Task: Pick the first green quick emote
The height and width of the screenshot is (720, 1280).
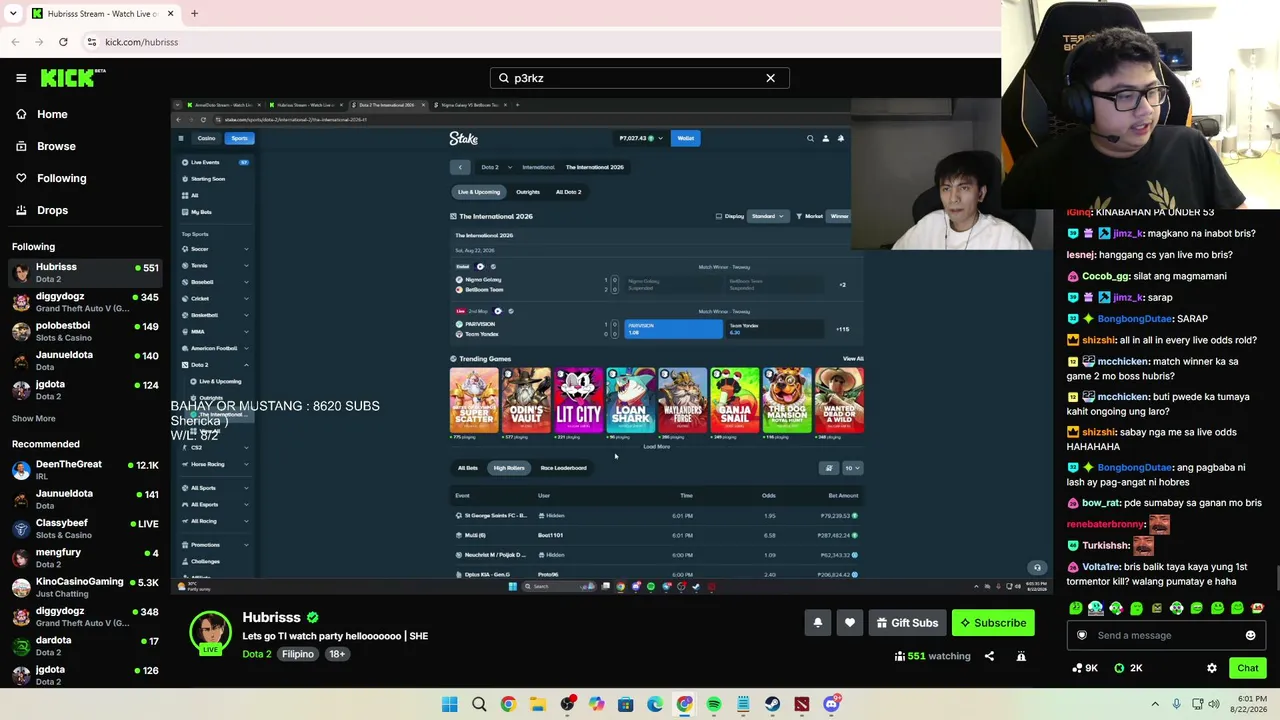Action: point(1076,608)
